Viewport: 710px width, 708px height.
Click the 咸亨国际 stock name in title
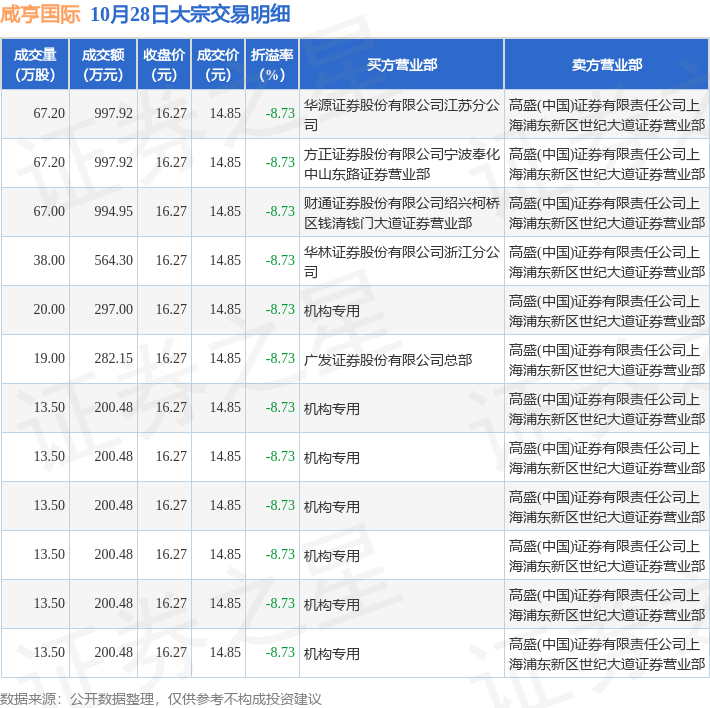(x=40, y=14)
